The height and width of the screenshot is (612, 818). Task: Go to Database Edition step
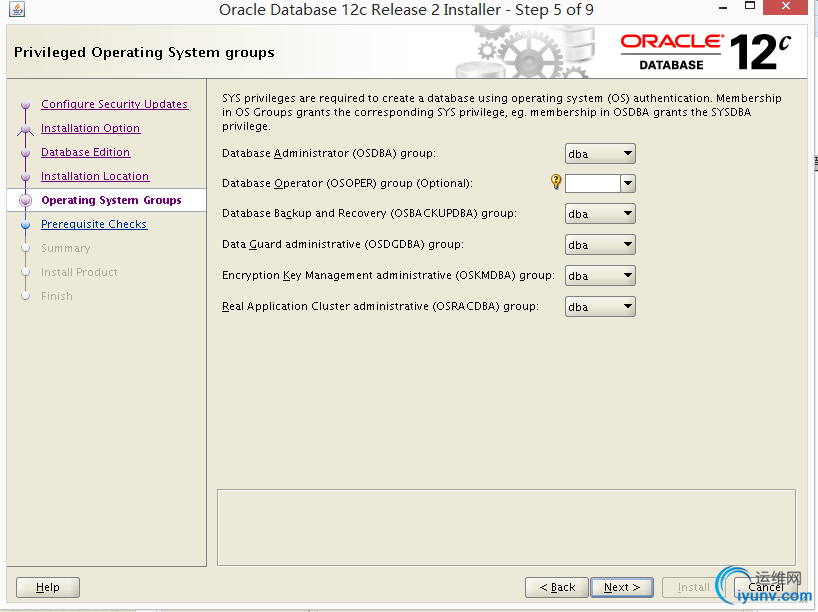click(86, 152)
